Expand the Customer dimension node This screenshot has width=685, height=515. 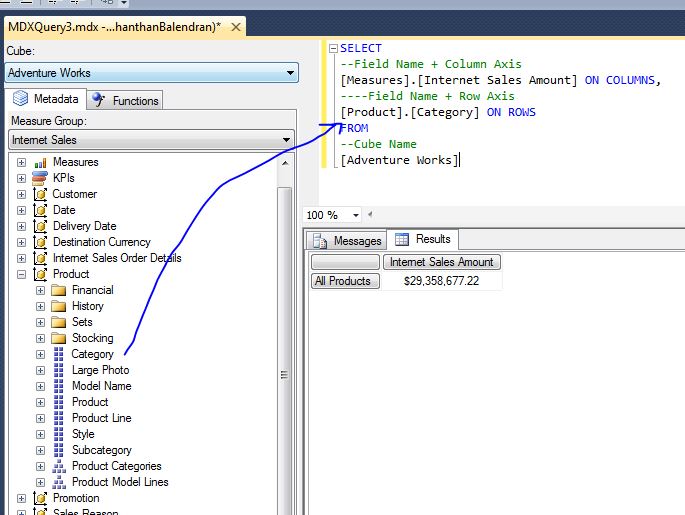coord(21,194)
